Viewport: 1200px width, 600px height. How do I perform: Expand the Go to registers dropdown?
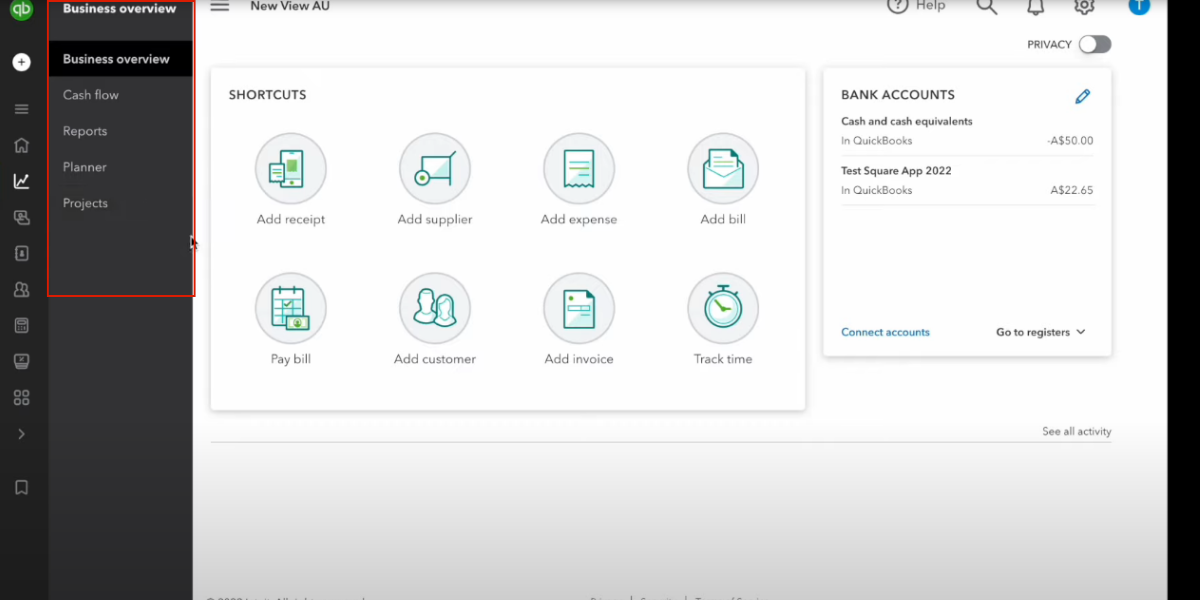coord(1041,332)
